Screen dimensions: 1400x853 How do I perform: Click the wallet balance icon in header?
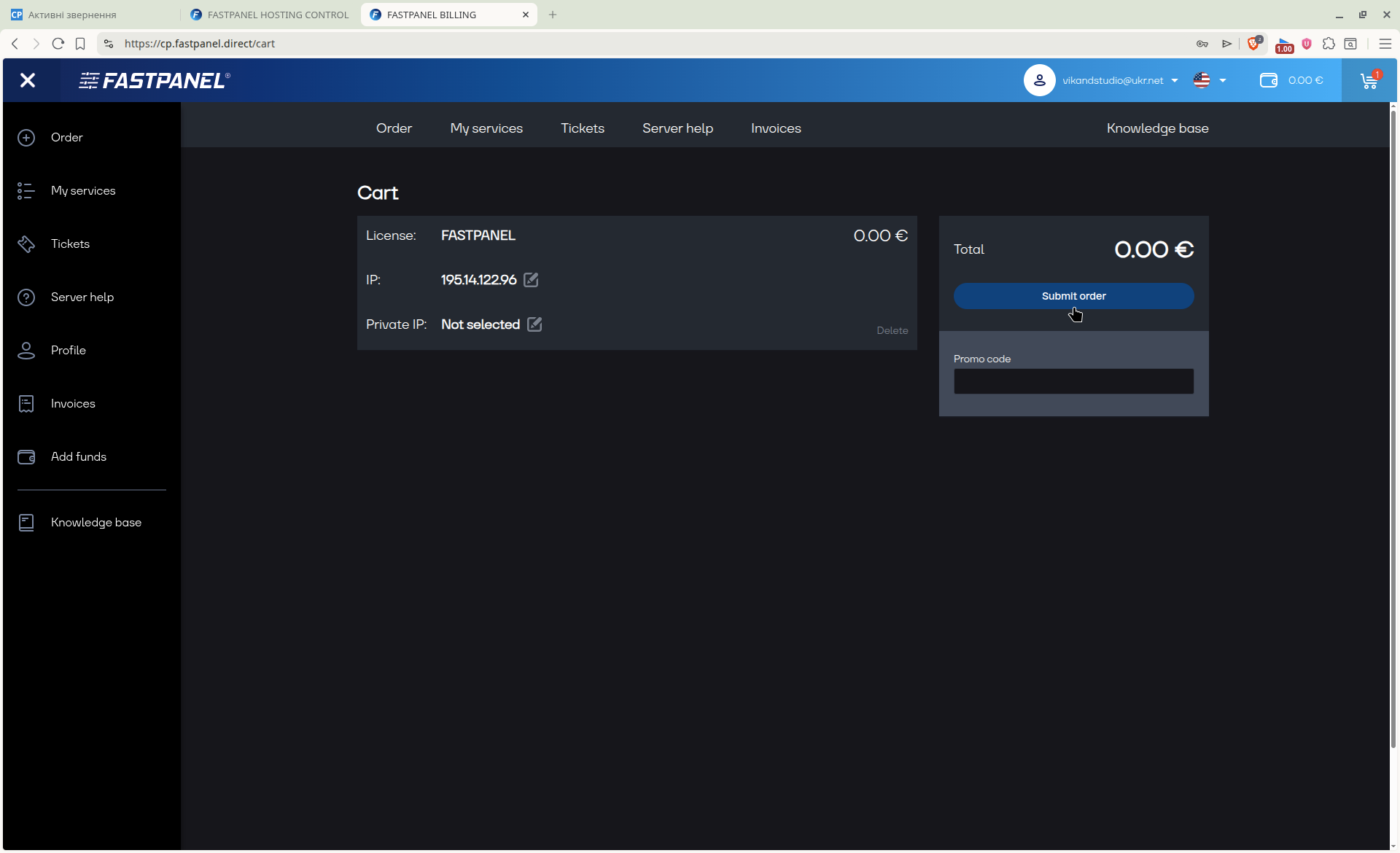(x=1269, y=80)
